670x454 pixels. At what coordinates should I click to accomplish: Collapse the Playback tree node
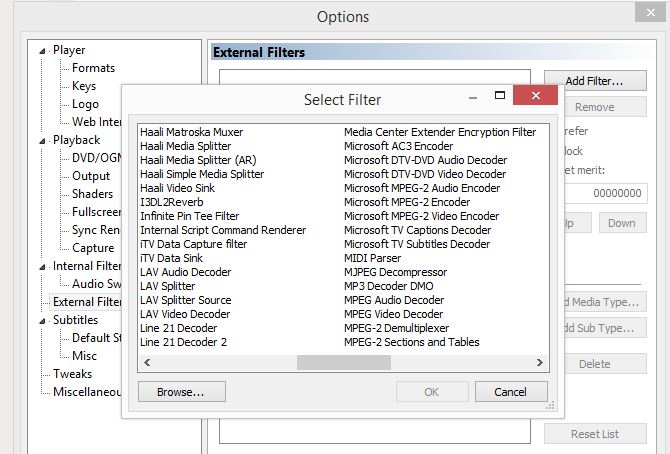pyautogui.click(x=42, y=141)
